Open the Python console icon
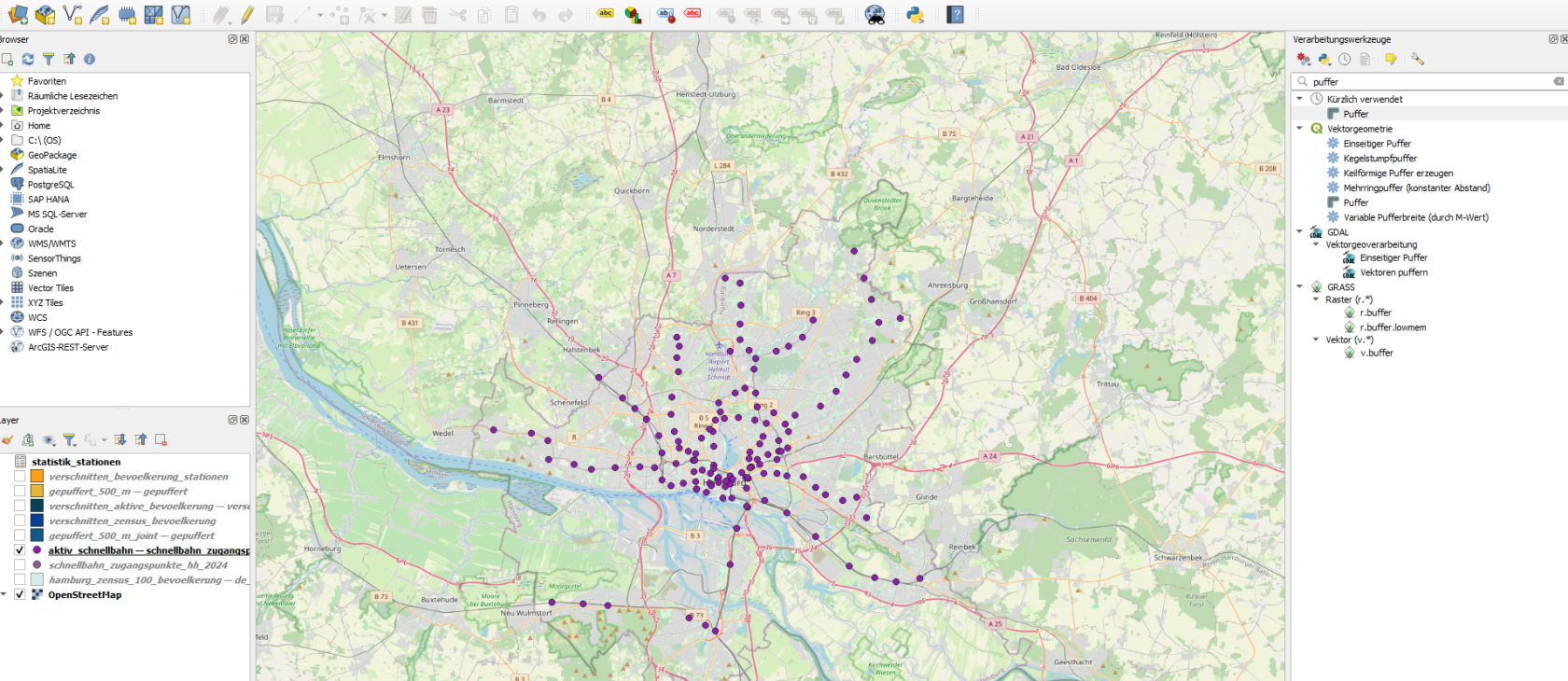The width and height of the screenshot is (1568, 681). pos(915,15)
